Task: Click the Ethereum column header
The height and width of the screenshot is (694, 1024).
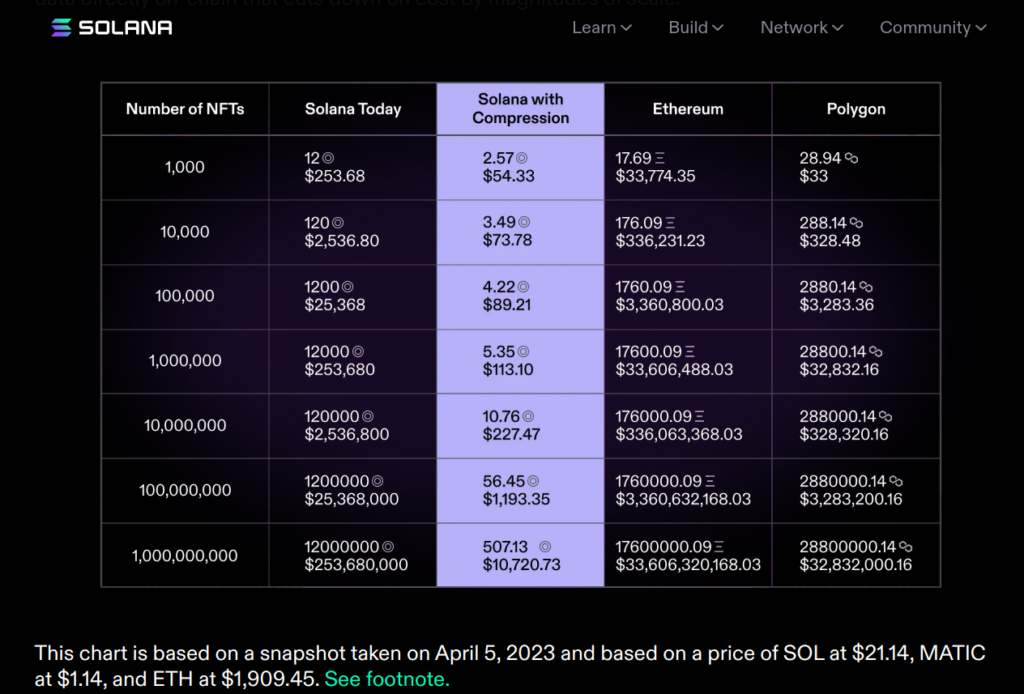Action: (x=688, y=109)
